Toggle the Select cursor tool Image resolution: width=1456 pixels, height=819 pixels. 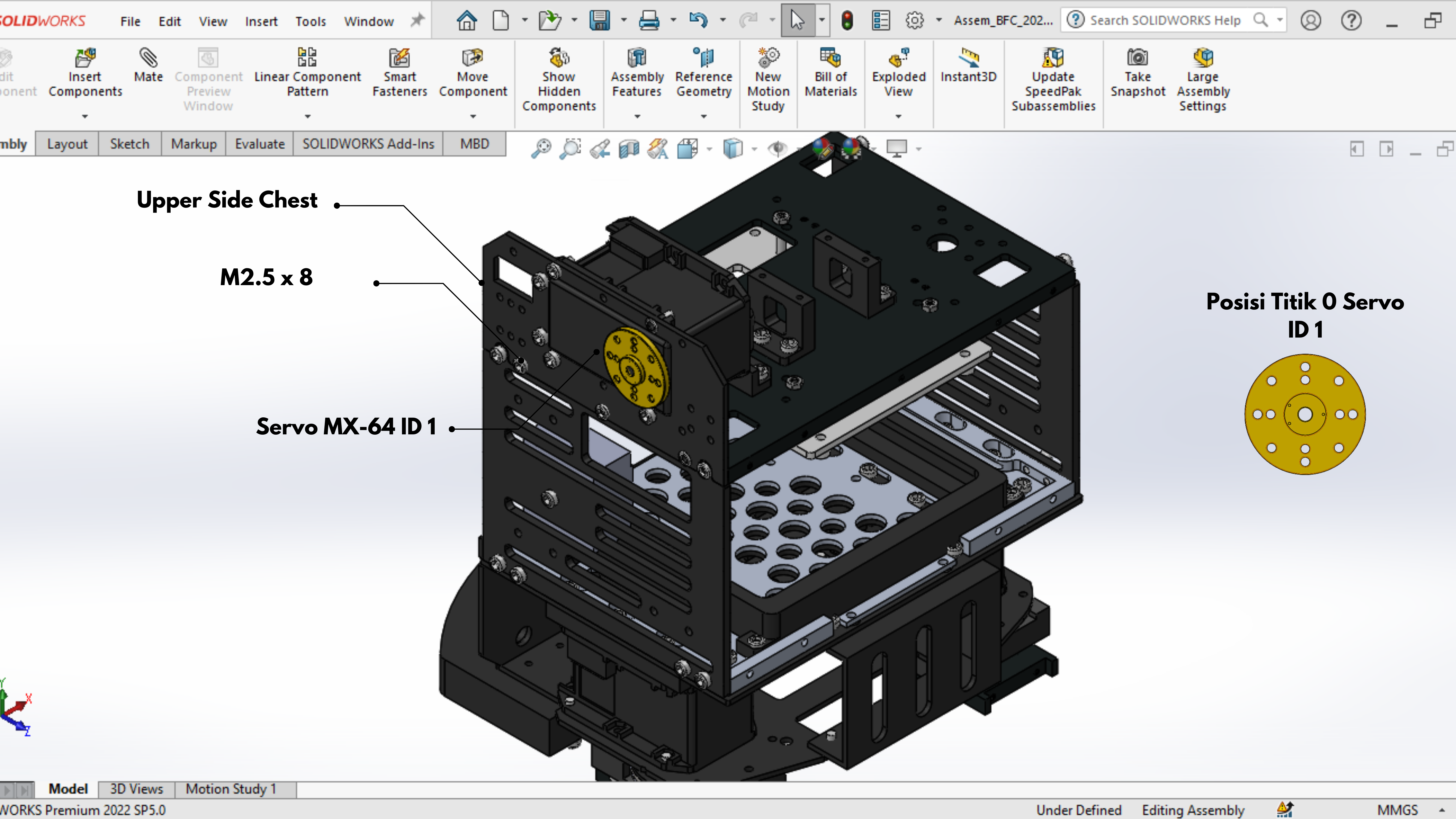(797, 20)
